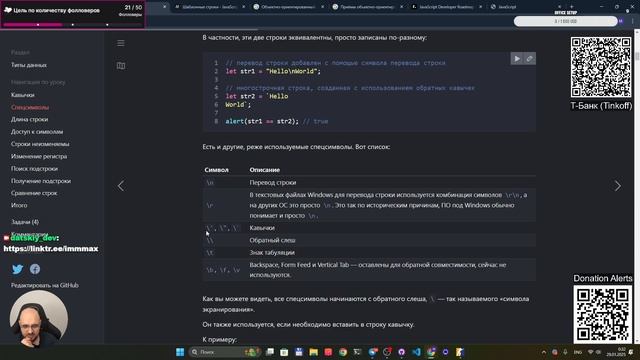Open network and volume tray icons
640x360 pixels.
point(594,352)
